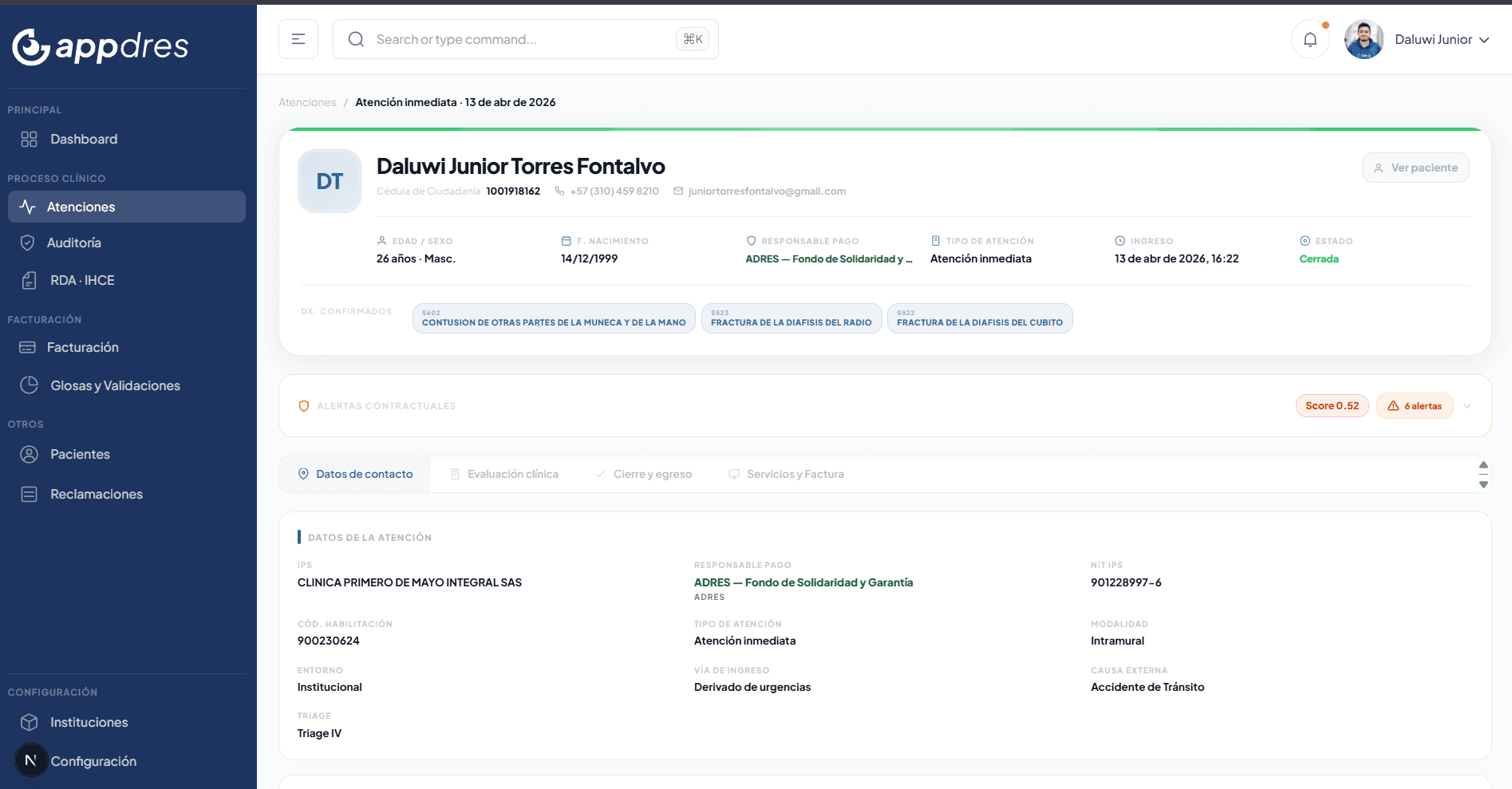Click the Cerrada estado value
Viewport: 1512px width, 789px height.
click(x=1319, y=259)
